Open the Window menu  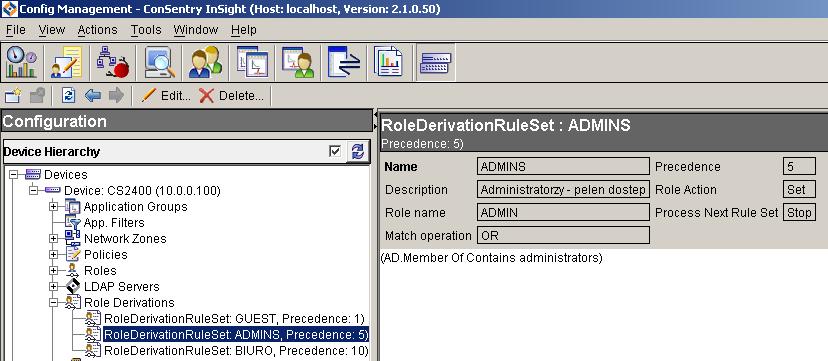(196, 30)
